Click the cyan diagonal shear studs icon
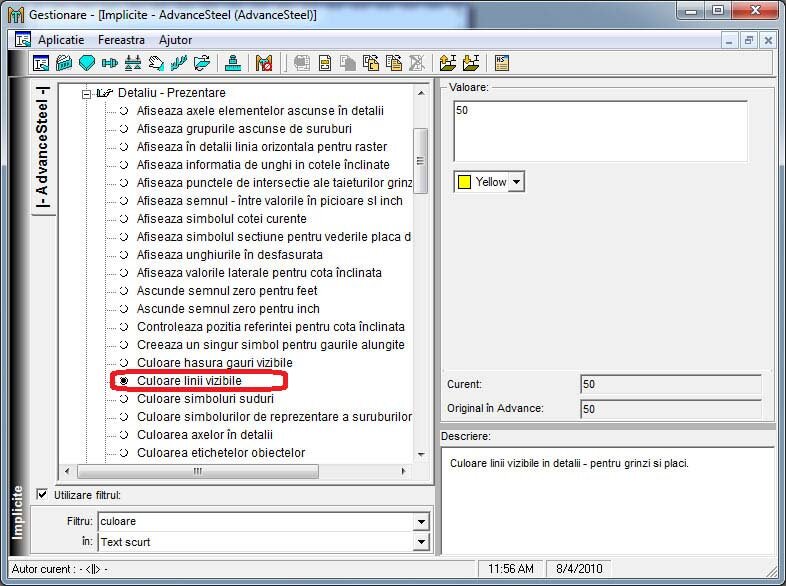Screen dimensions: 786x586 [179, 63]
